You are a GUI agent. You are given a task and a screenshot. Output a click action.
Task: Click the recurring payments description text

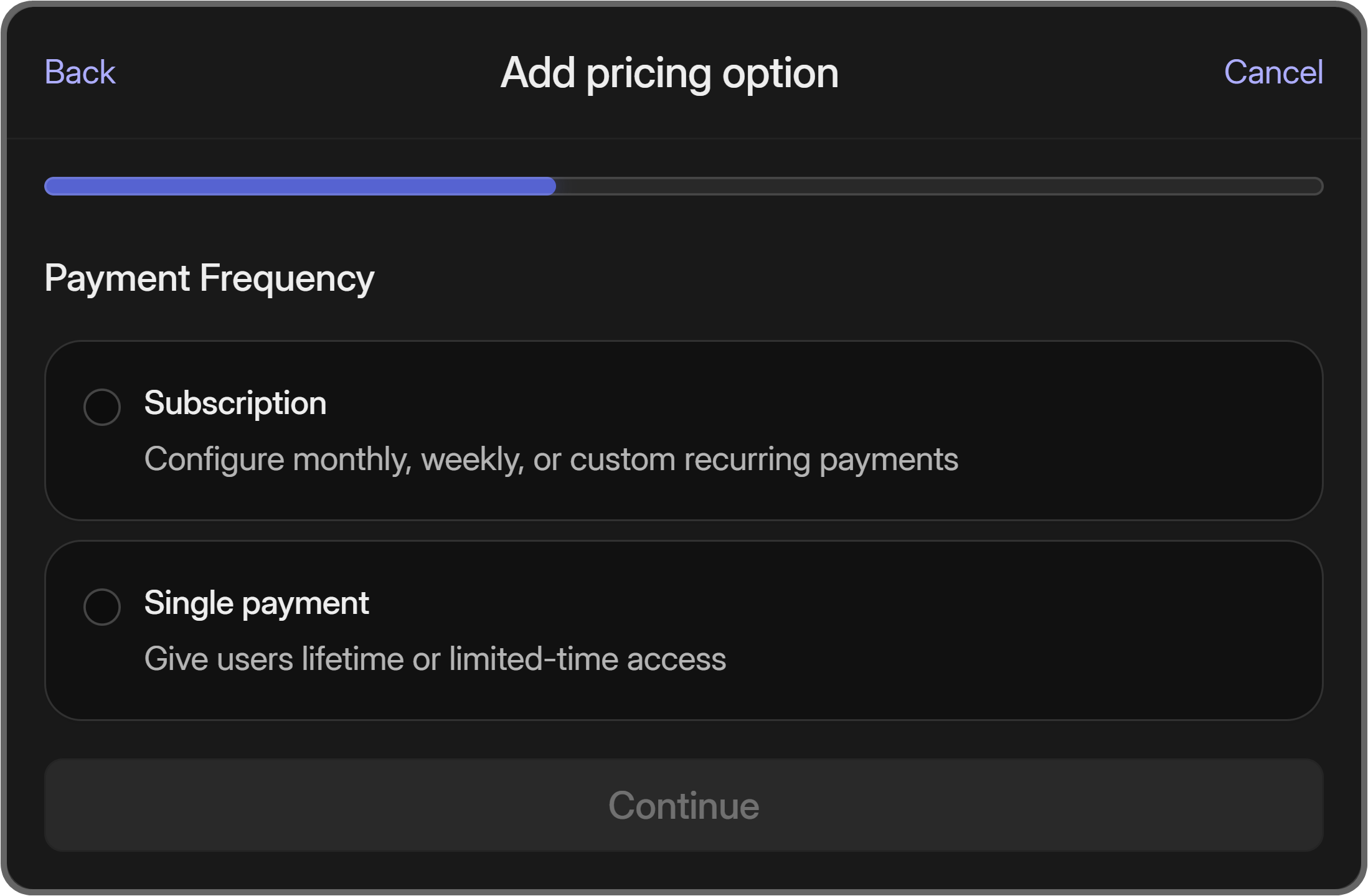[550, 460]
